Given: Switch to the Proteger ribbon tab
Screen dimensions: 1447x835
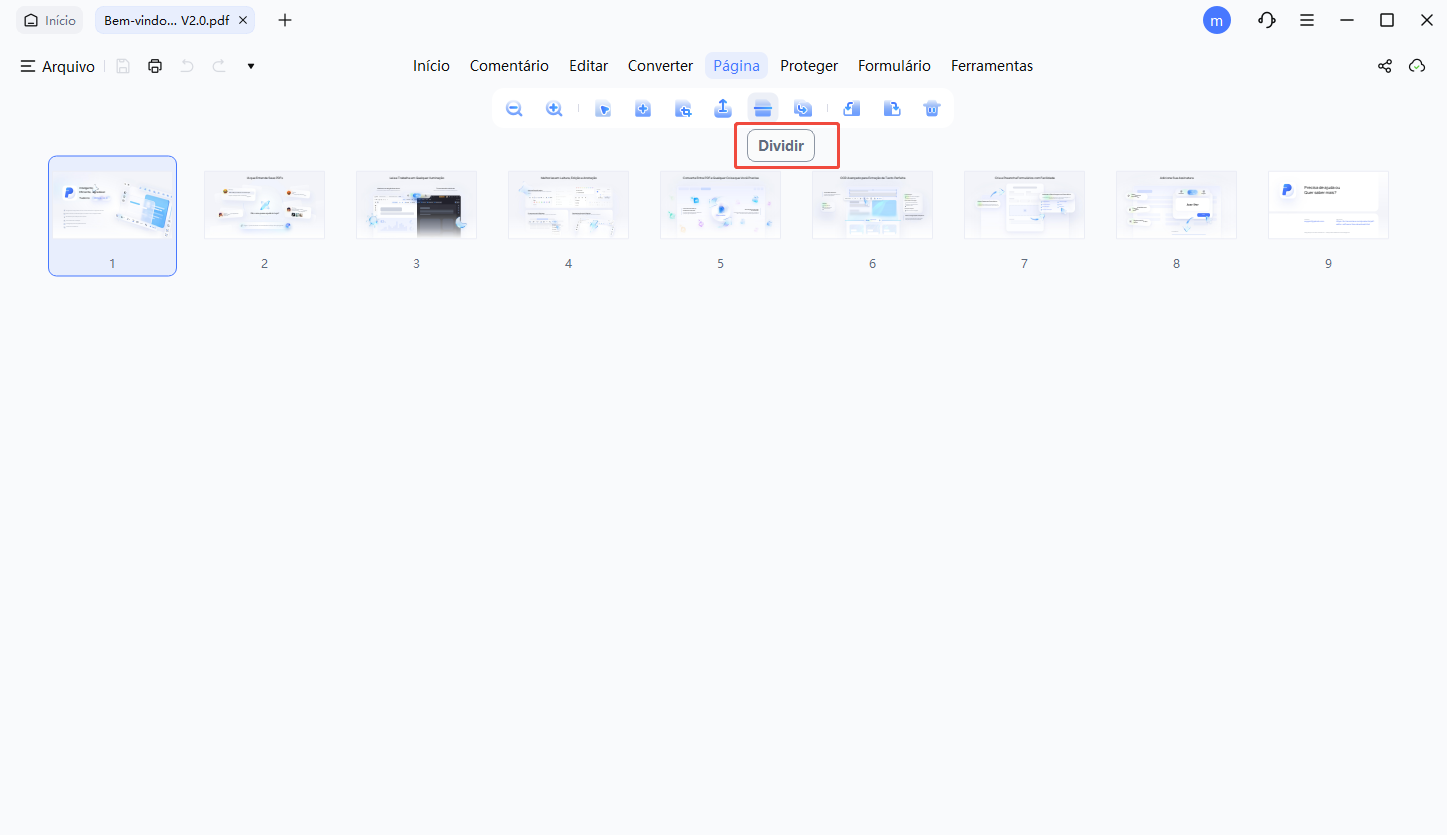Looking at the screenshot, I should click(x=809, y=65).
